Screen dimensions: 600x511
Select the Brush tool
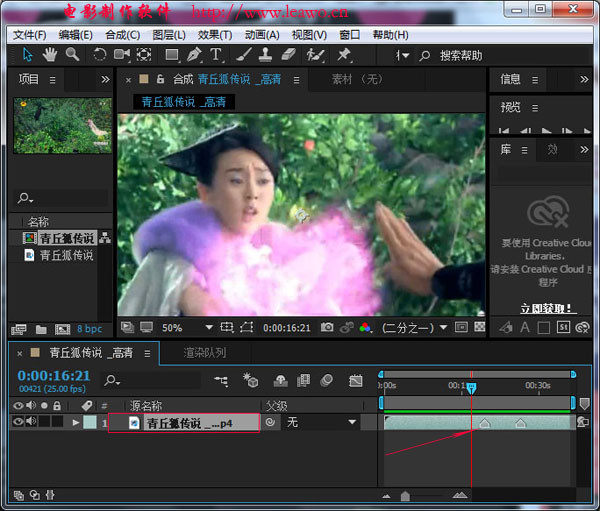click(243, 55)
